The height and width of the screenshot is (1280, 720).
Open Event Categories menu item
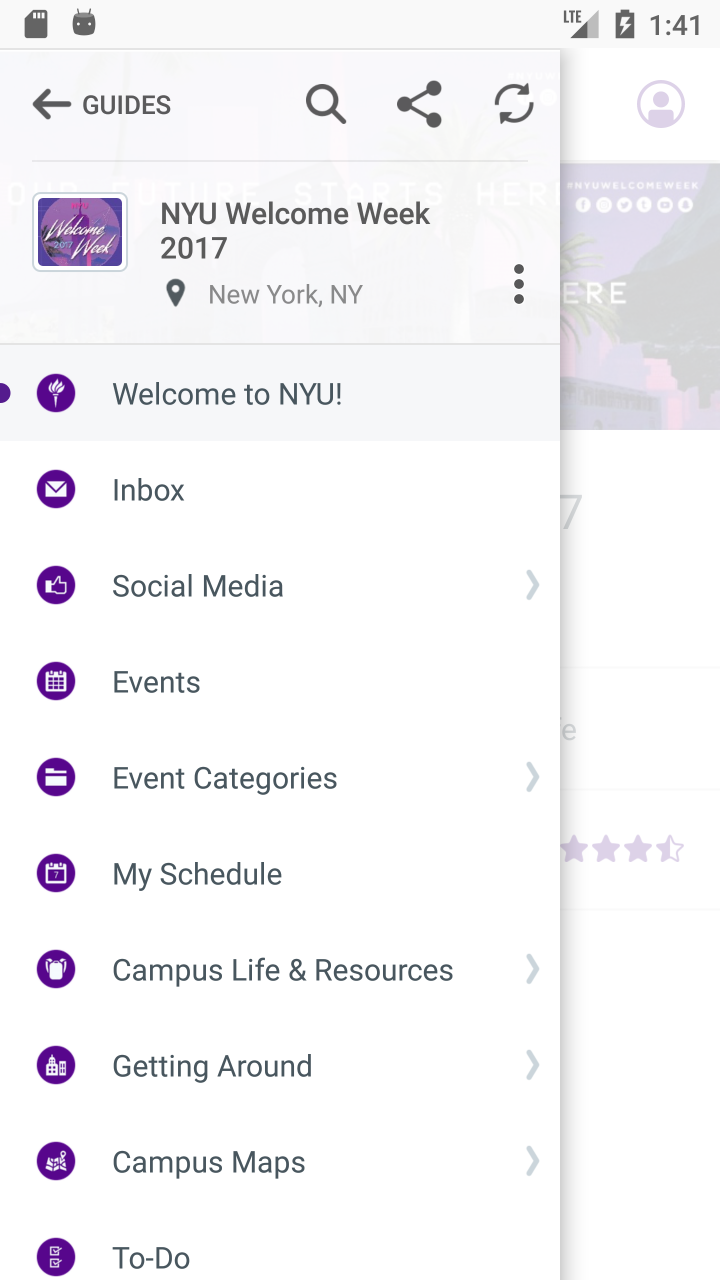click(280, 777)
